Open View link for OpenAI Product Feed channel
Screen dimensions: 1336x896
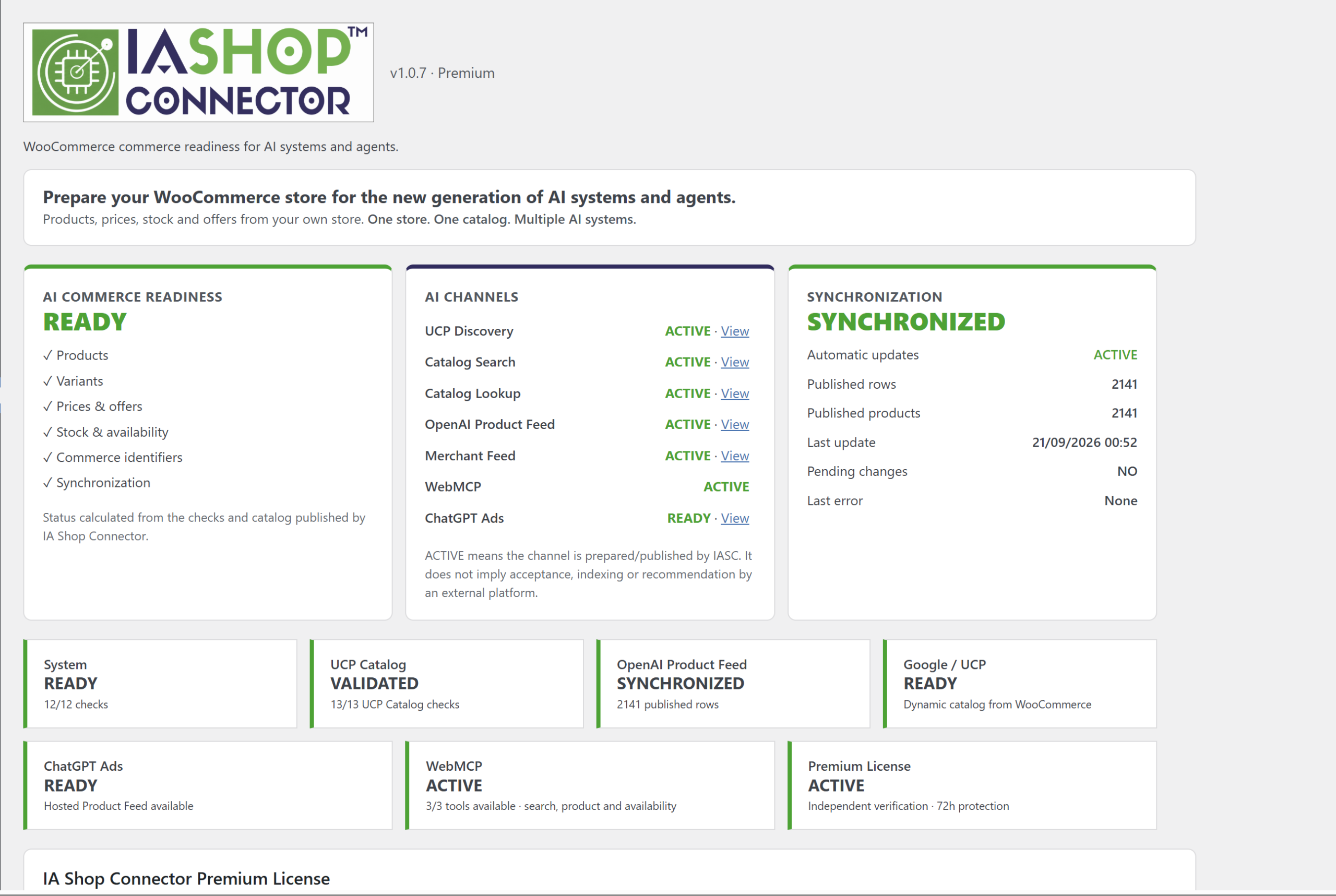(735, 425)
